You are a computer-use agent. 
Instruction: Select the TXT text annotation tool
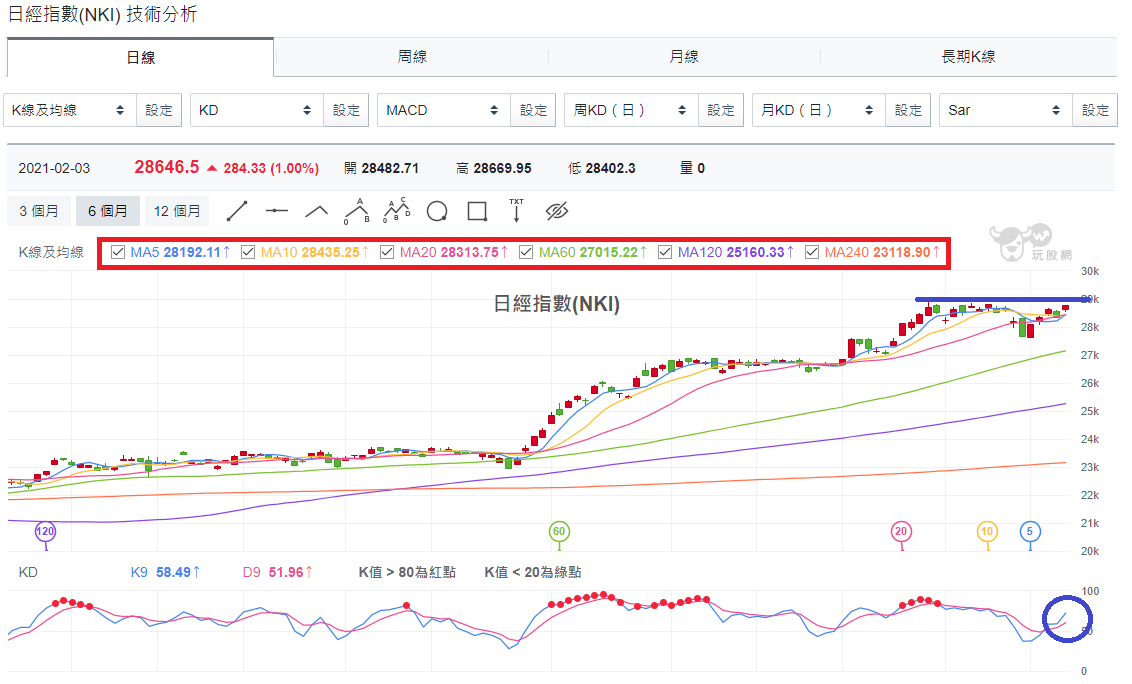tap(516, 210)
